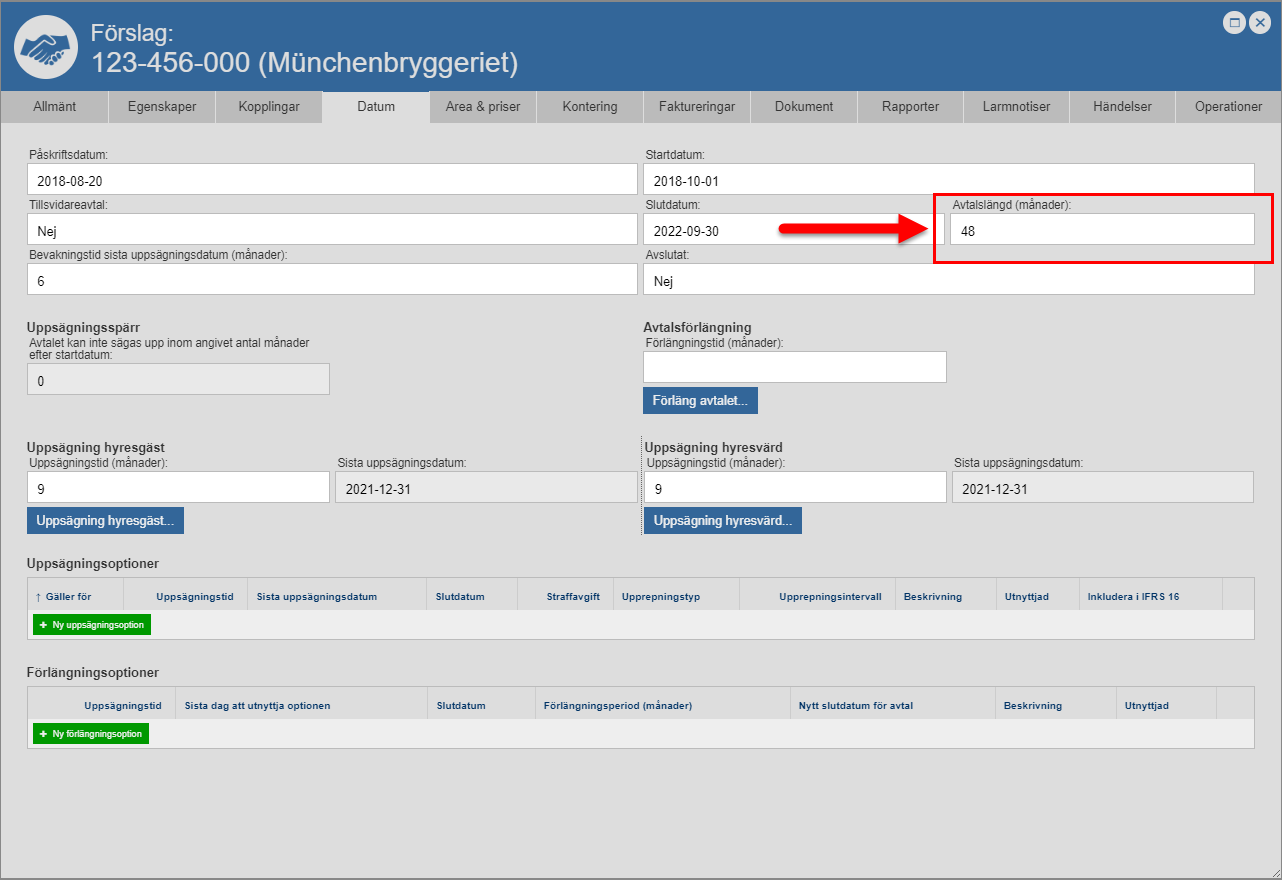Switch to the Egenskaper tab
Screen dimensions: 1282x880
point(161,107)
